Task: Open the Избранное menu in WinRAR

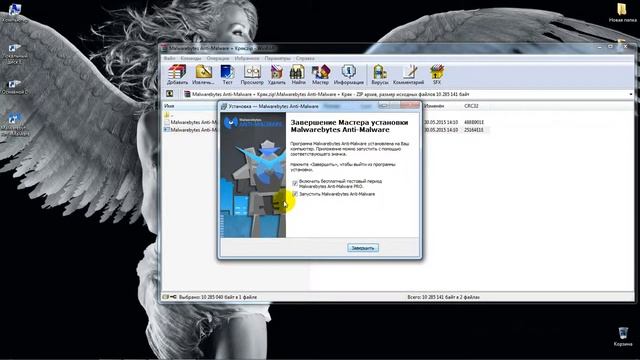Action: click(247, 58)
